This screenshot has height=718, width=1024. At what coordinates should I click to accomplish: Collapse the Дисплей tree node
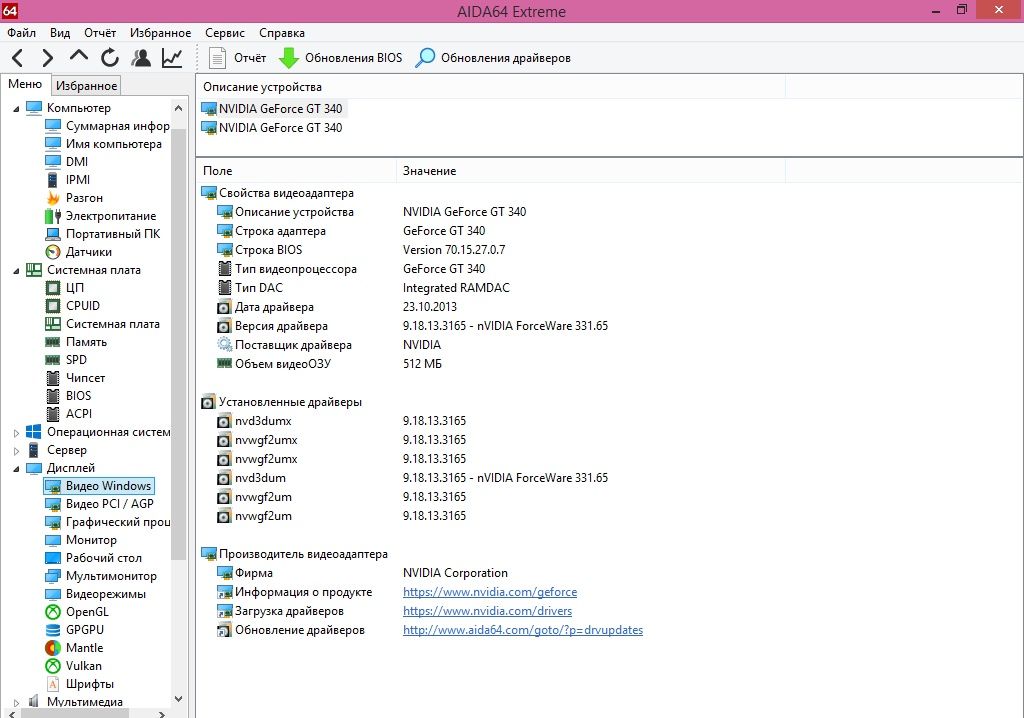coord(16,468)
